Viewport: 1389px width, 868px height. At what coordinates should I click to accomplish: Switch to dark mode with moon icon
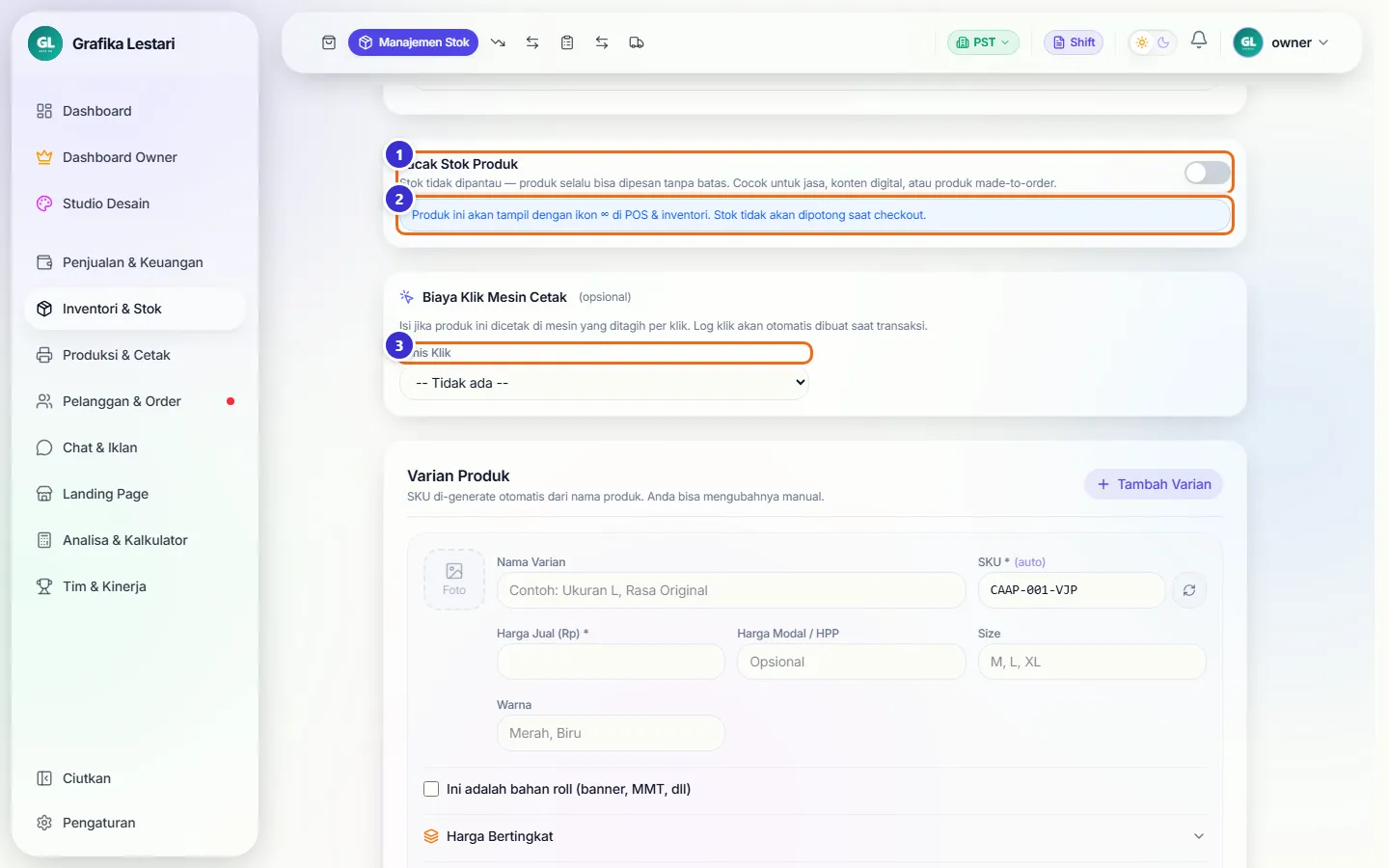coord(1163,42)
